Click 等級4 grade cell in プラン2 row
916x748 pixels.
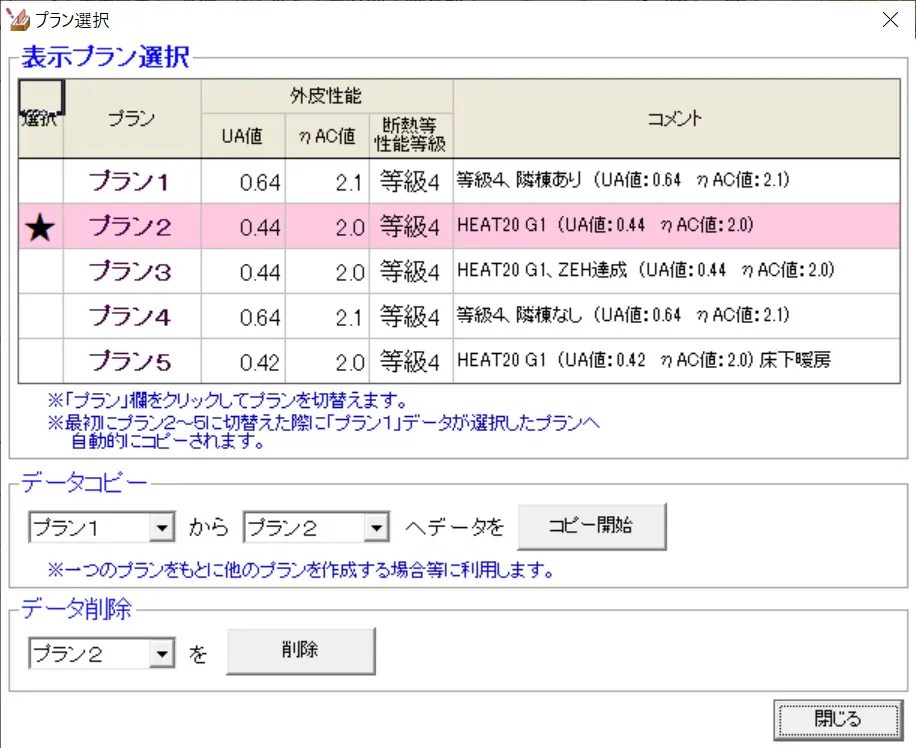tap(411, 226)
